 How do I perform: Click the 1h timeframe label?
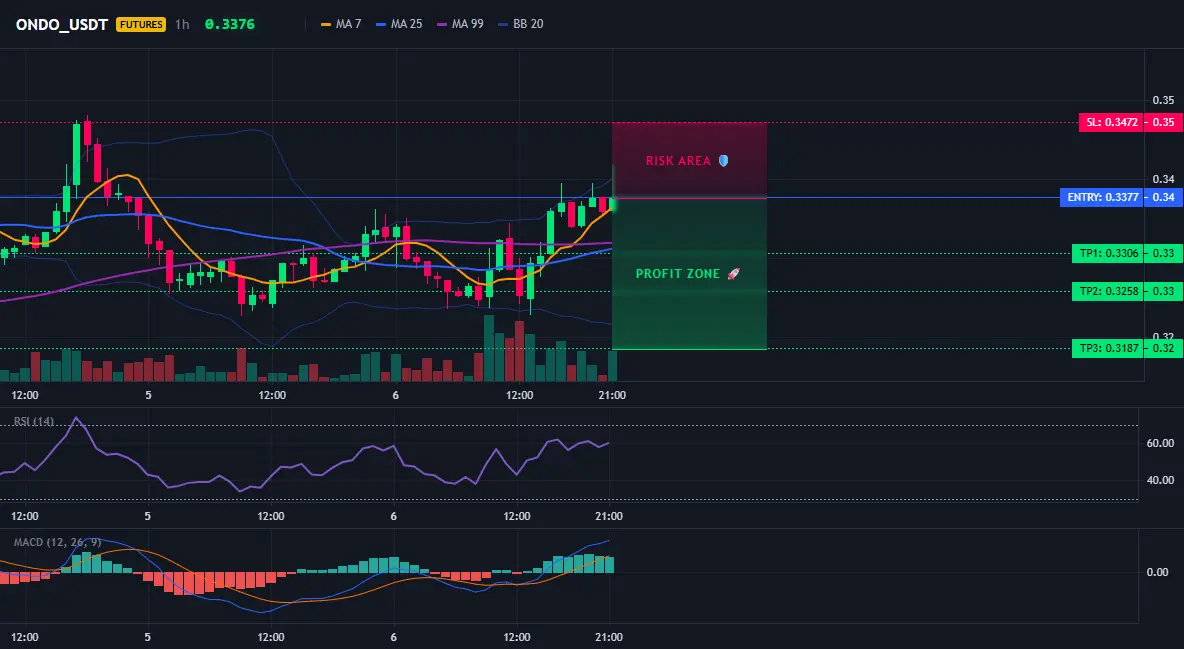coord(182,24)
